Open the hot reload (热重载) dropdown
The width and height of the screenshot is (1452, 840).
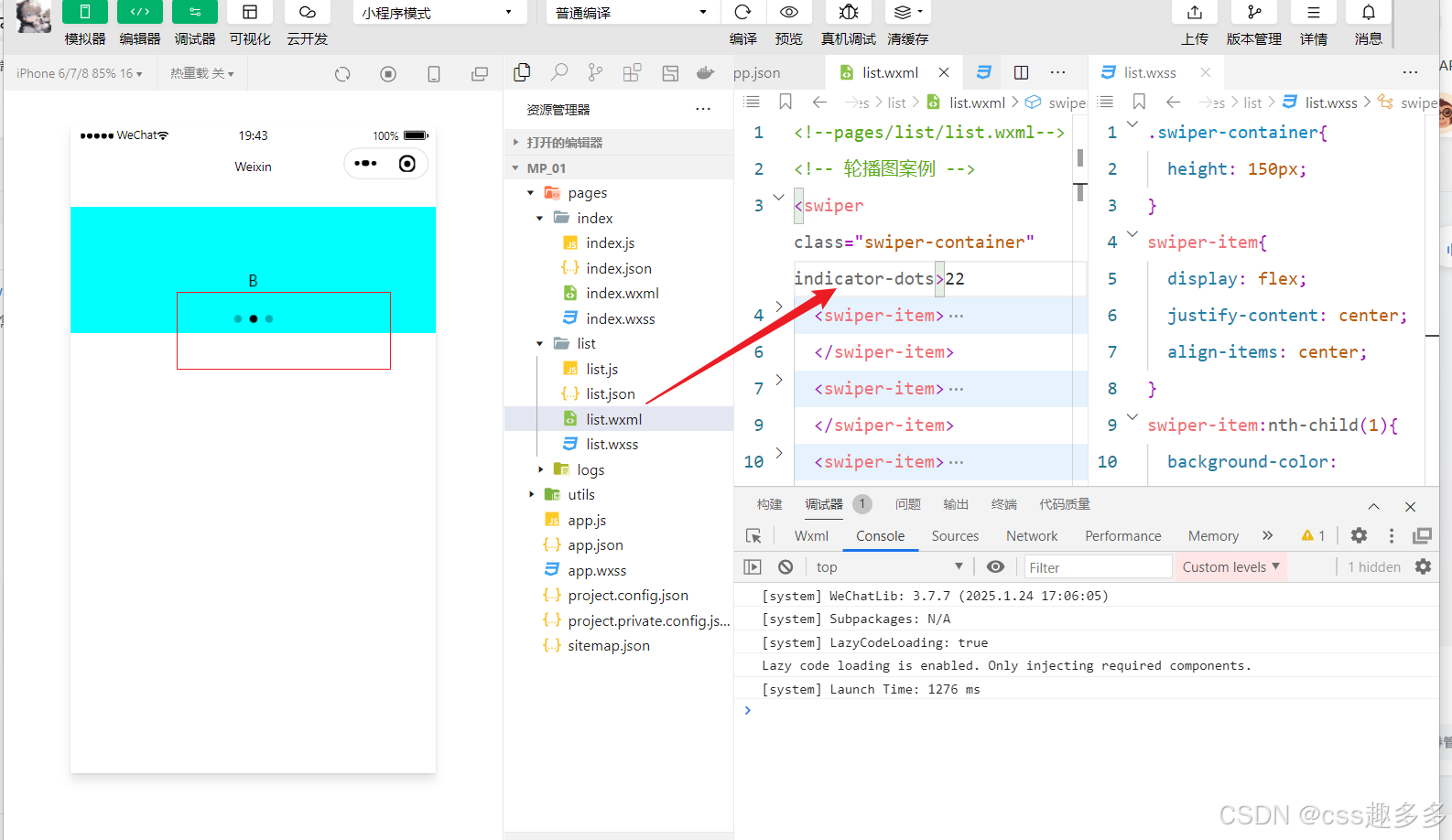click(x=202, y=73)
